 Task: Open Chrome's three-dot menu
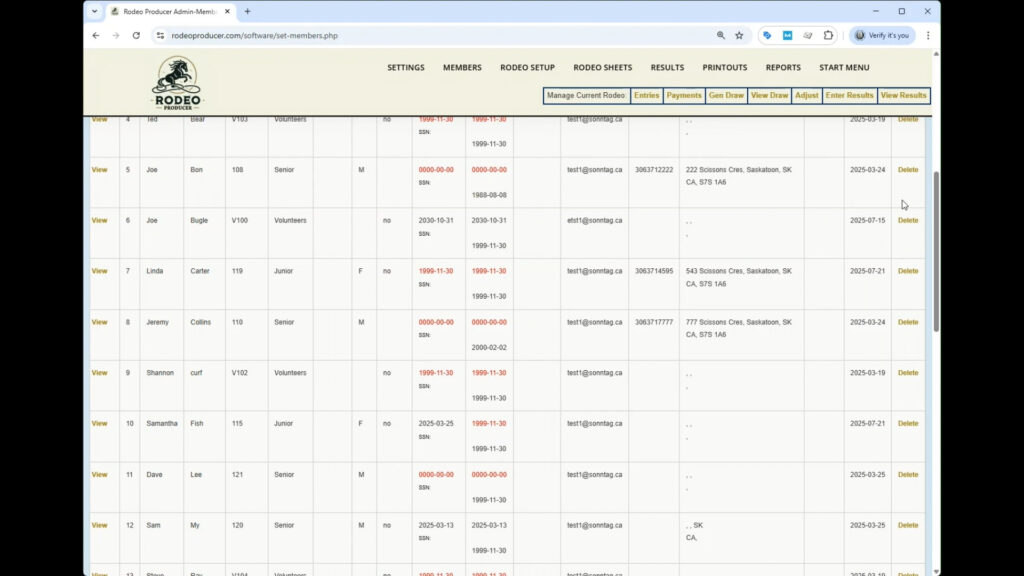[x=927, y=35]
